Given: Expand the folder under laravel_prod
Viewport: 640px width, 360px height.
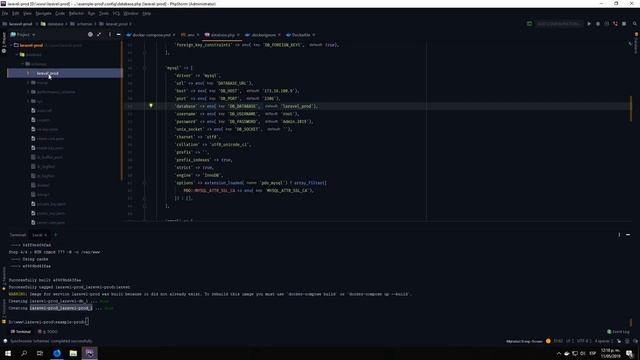Looking at the screenshot, I should tap(28, 83).
